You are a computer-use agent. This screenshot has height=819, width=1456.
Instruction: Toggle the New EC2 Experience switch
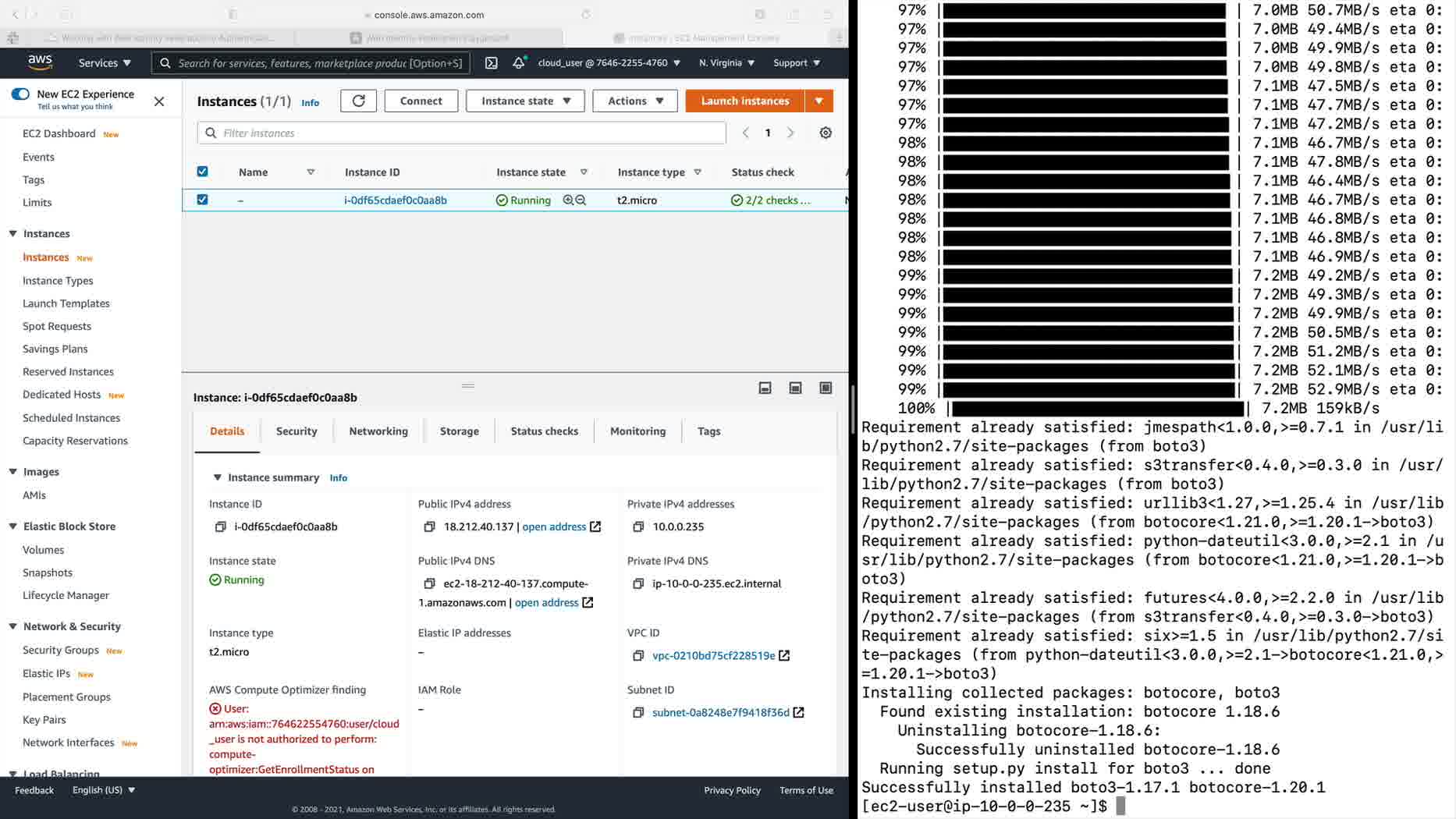click(20, 94)
